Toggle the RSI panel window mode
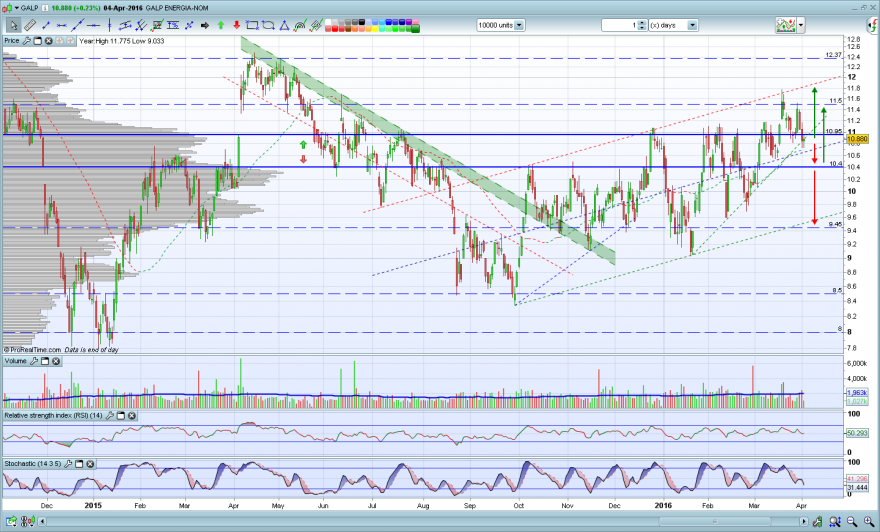The width and height of the screenshot is (880, 532). (121, 416)
